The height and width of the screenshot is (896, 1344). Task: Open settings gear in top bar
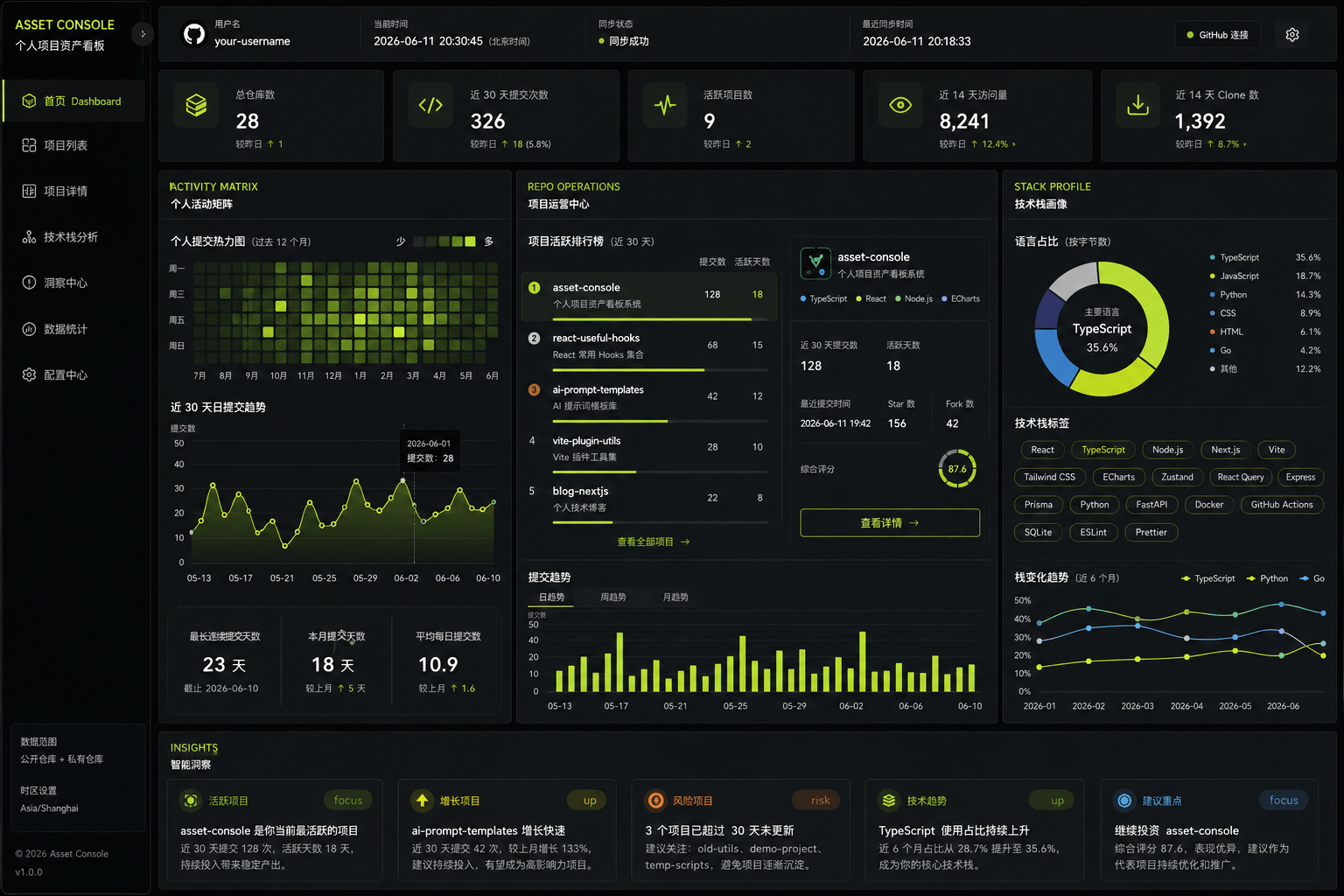1292,35
